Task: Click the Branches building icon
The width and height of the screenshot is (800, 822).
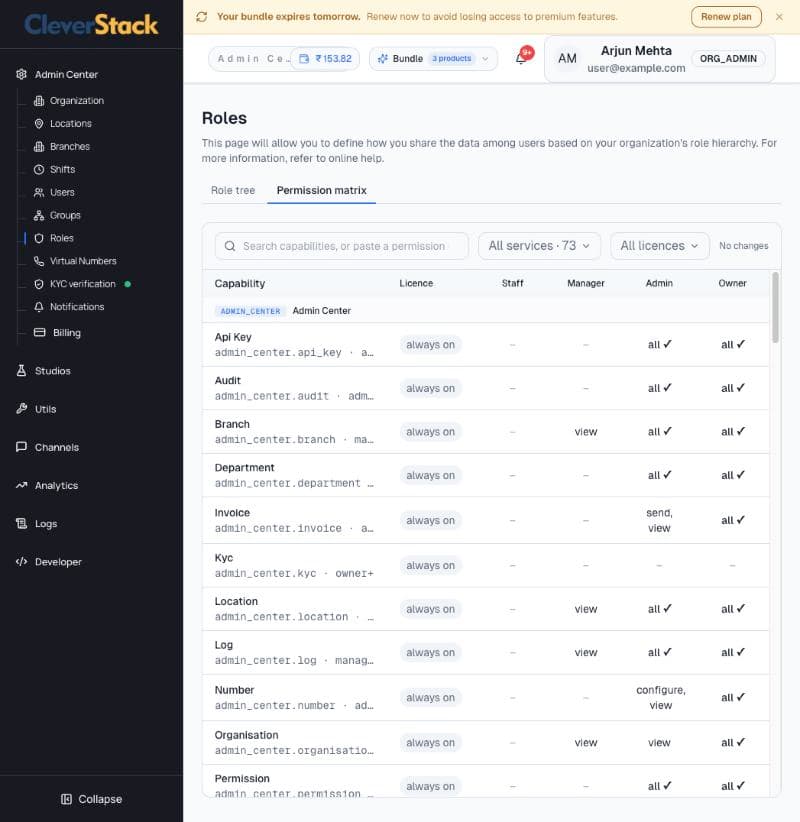Action: [x=39, y=147]
